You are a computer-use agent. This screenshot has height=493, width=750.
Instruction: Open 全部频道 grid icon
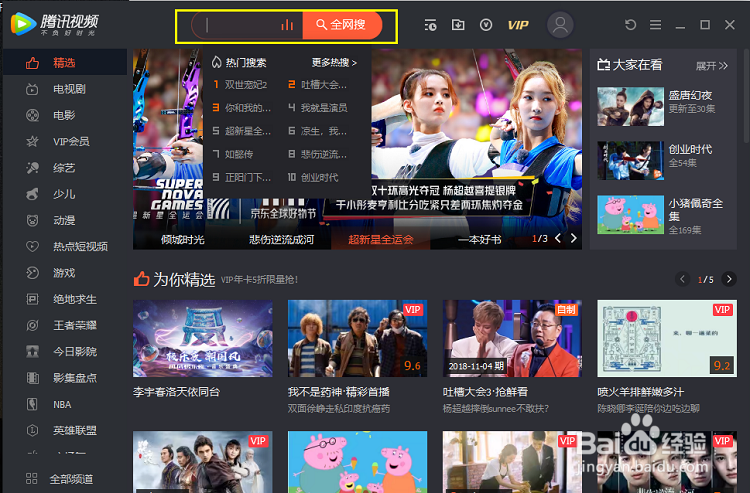32,479
